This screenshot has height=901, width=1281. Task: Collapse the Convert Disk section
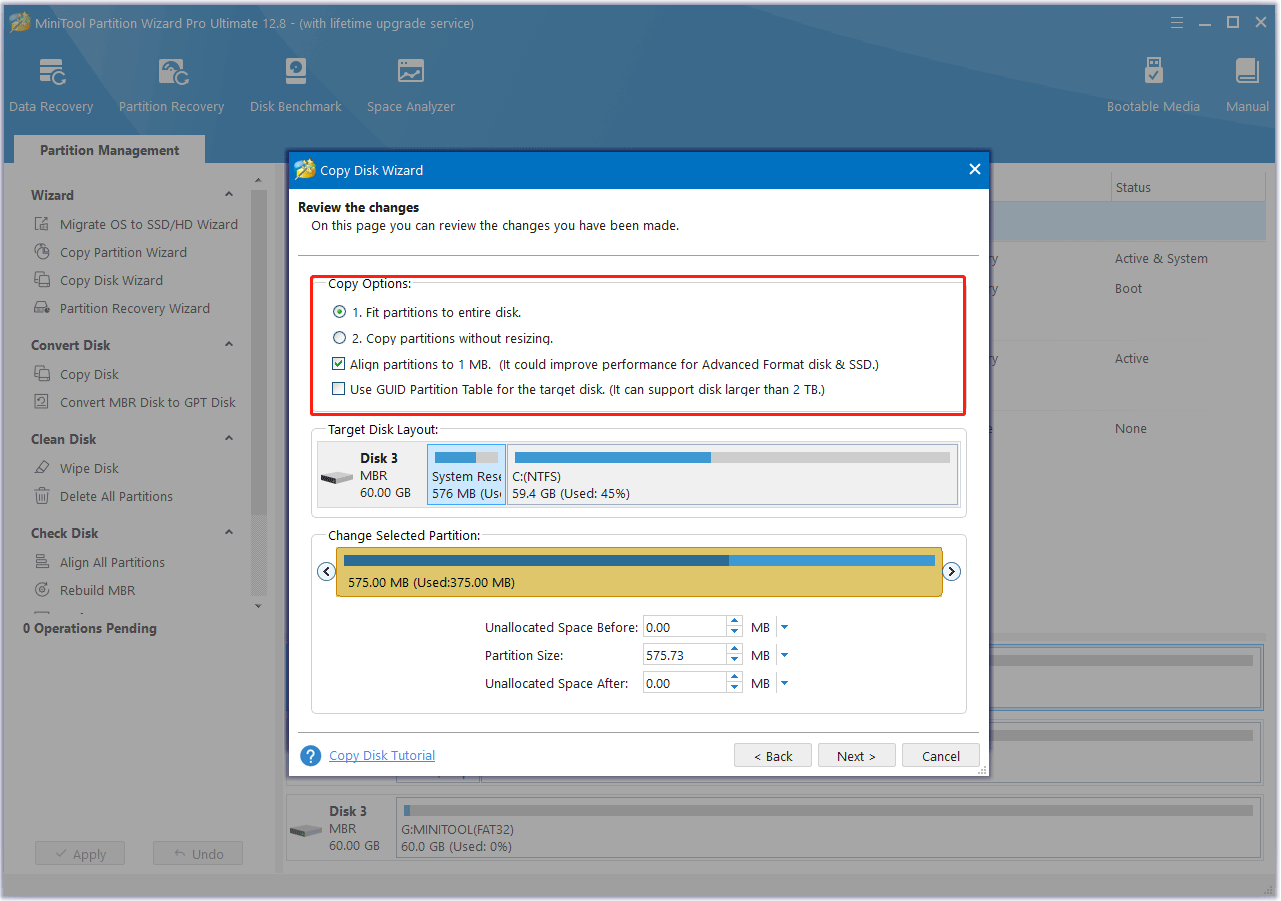229,345
